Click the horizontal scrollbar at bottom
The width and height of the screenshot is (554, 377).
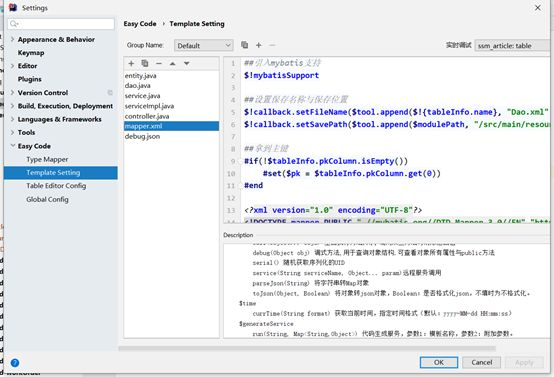pos(307,348)
